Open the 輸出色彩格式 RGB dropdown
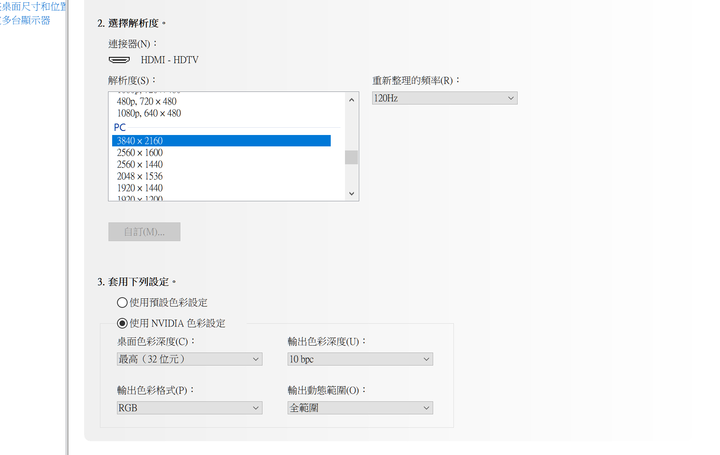This screenshot has width=720, height=455. click(189, 408)
